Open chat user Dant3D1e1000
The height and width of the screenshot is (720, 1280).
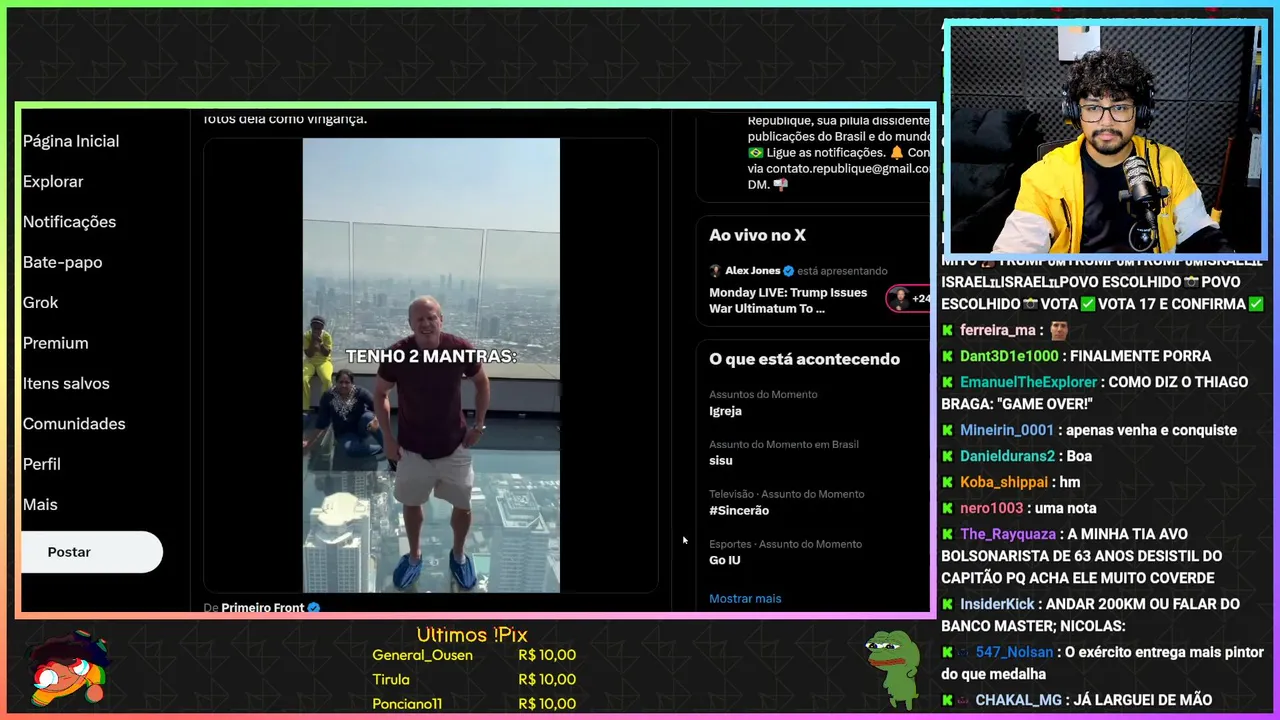tap(1009, 356)
